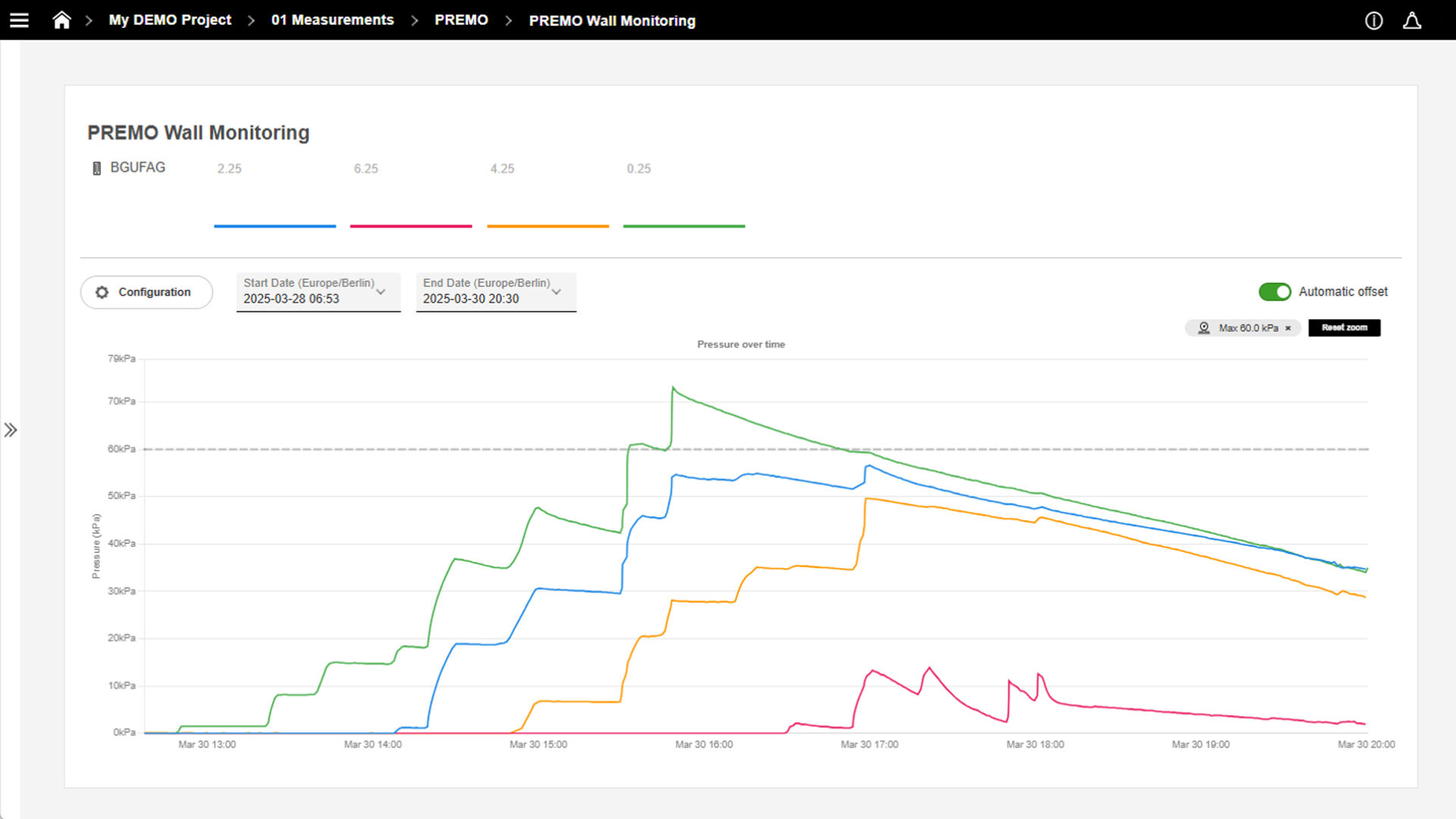This screenshot has width=1456, height=819.
Task: Open the Start Date dropdown
Action: 381,292
